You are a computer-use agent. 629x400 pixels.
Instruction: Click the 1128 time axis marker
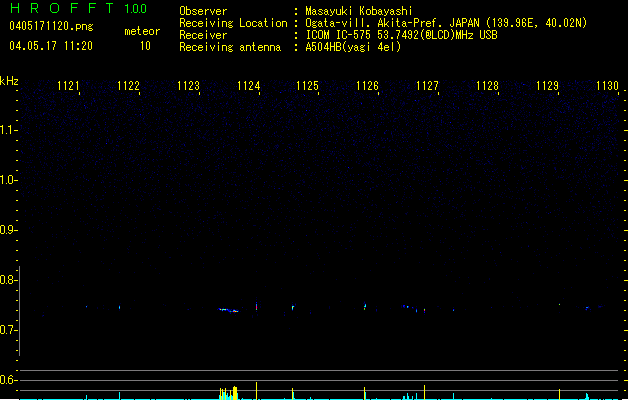coord(487,86)
